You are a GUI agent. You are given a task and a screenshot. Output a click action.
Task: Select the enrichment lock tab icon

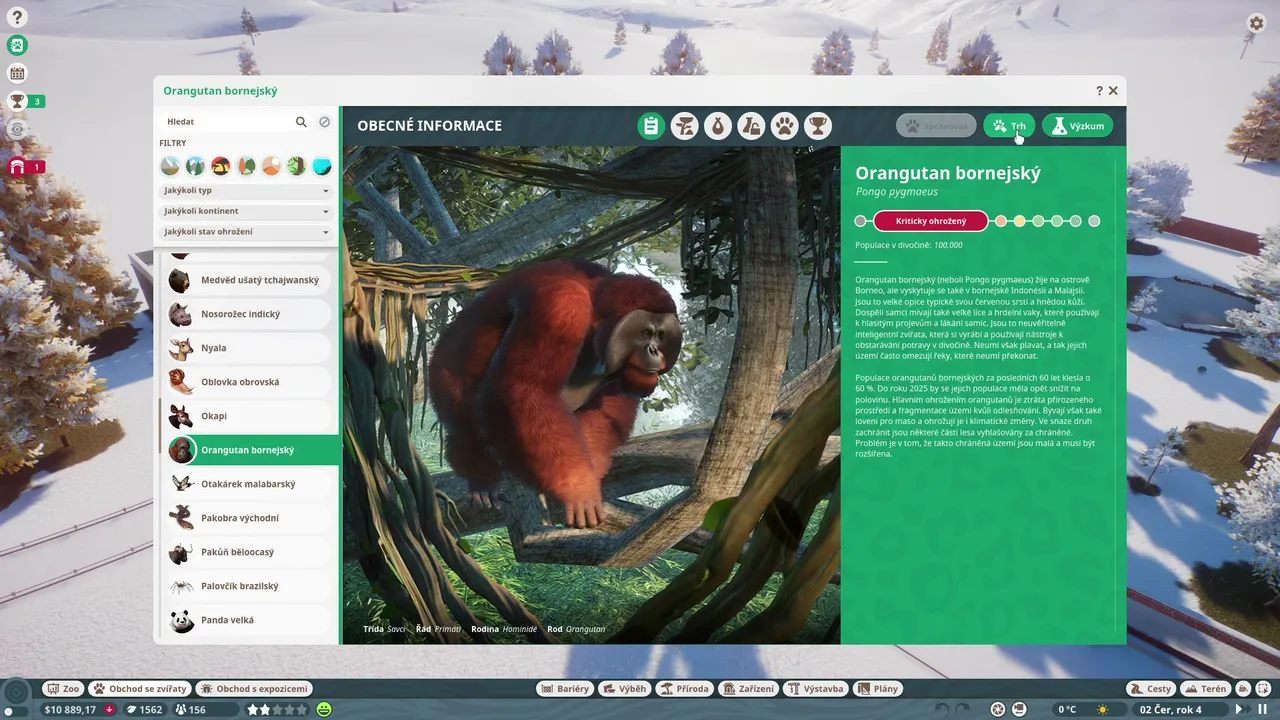tap(751, 126)
